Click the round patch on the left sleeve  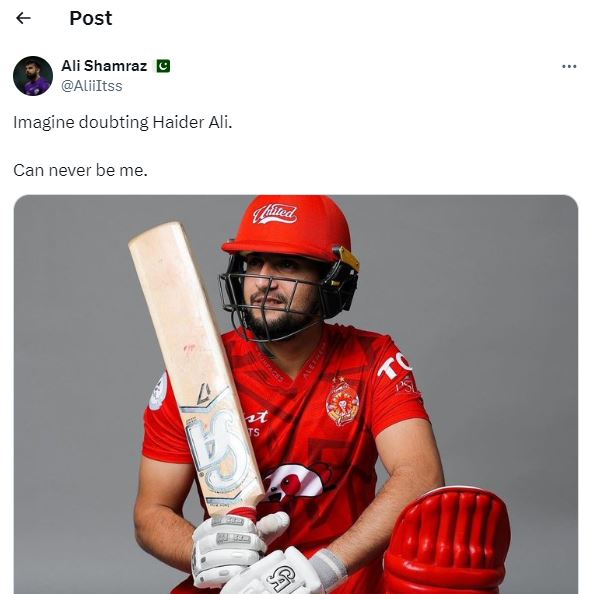coord(158,391)
